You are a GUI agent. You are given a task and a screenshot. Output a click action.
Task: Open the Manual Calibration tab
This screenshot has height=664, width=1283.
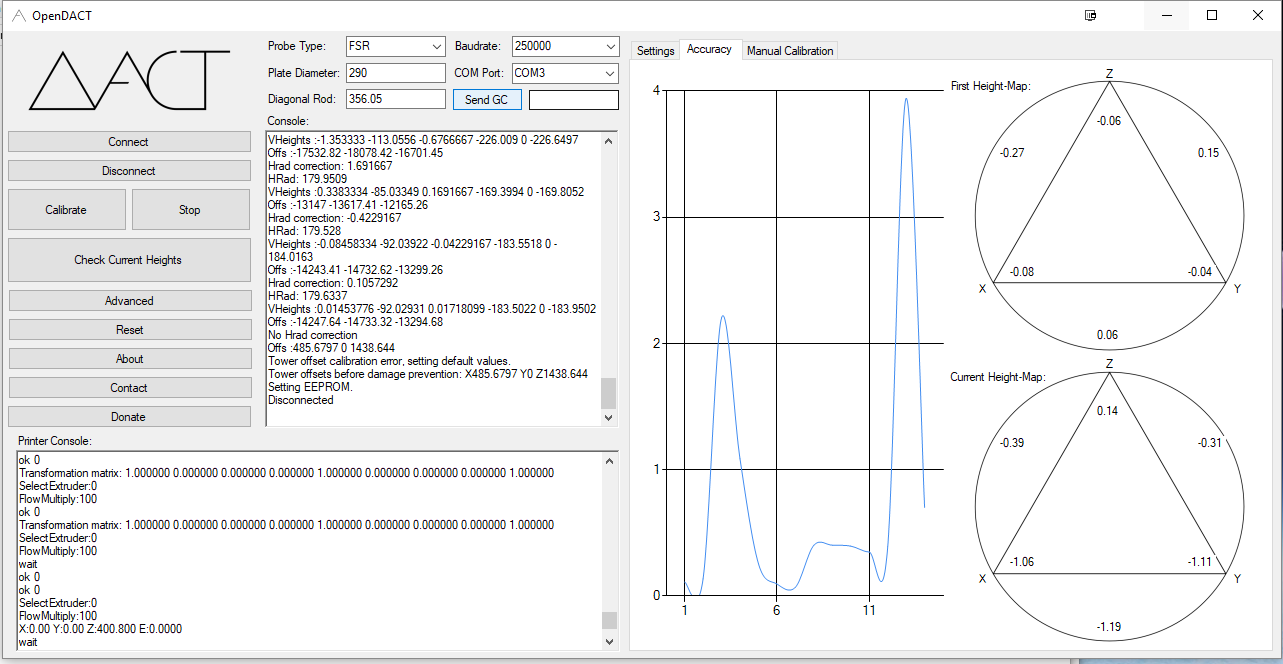[790, 51]
